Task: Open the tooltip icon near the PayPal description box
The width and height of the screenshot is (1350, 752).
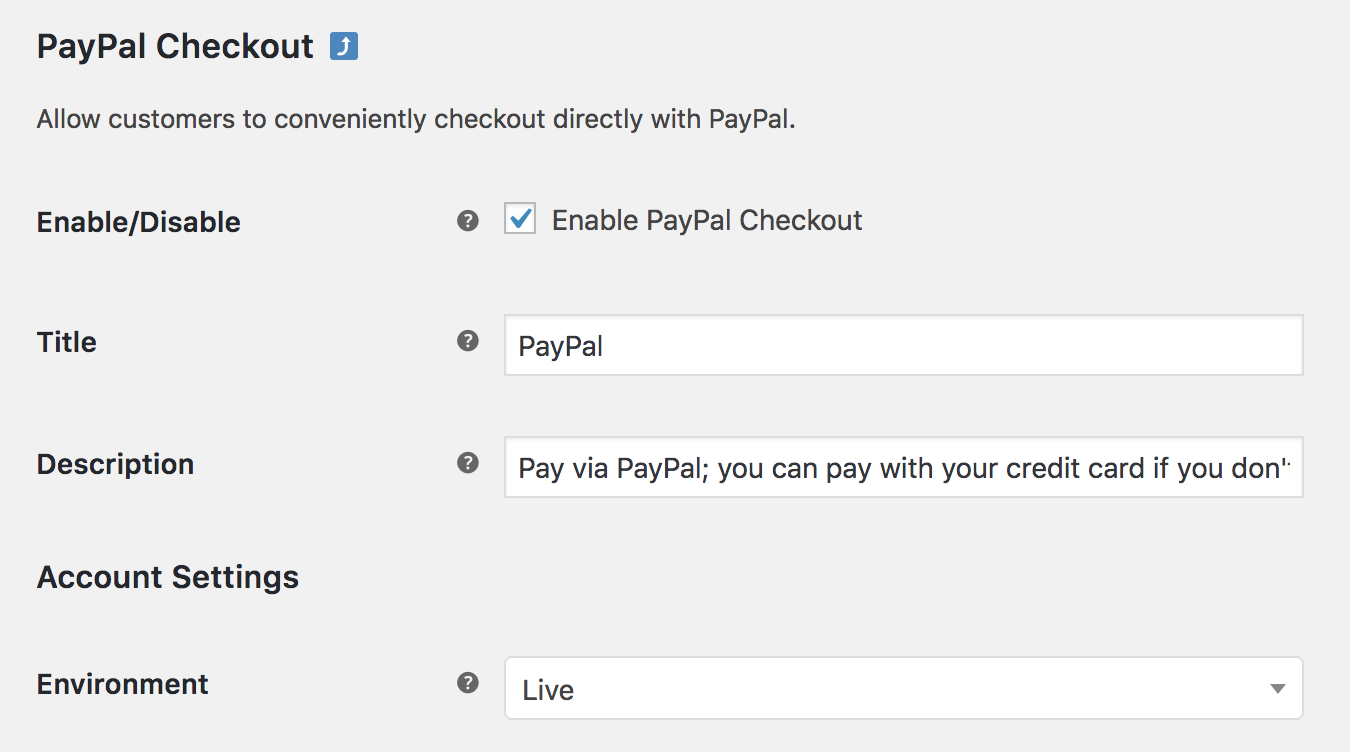Action: (466, 462)
